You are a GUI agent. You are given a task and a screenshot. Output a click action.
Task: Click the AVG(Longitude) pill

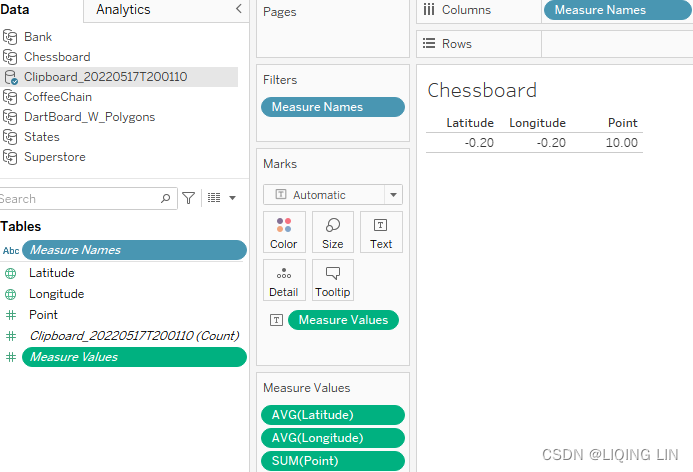(x=333, y=438)
